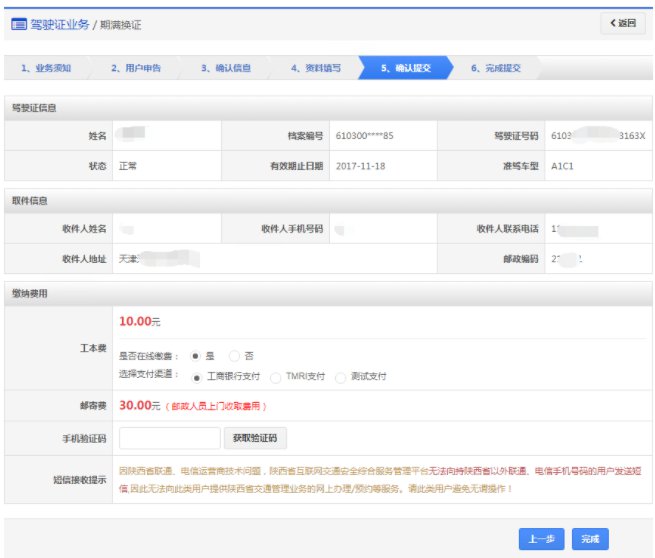Click 上一步 to go back

point(542,539)
